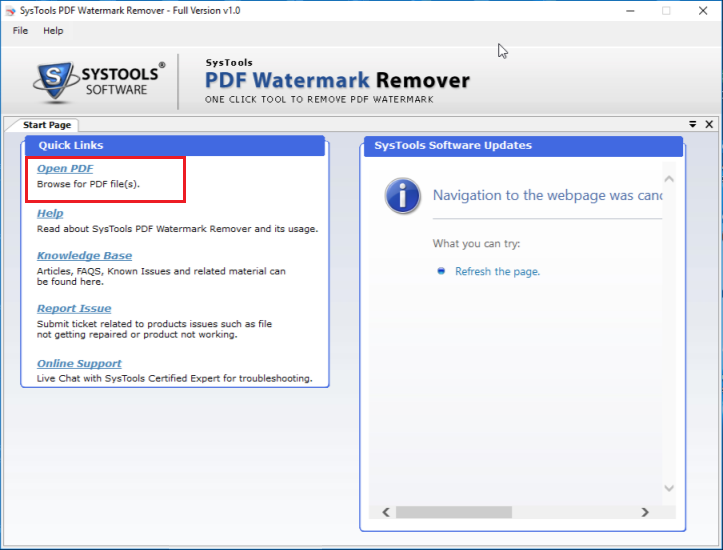The height and width of the screenshot is (550, 723).
Task: Click 'Navigation to the webpage was canc' heading
Action: [547, 195]
